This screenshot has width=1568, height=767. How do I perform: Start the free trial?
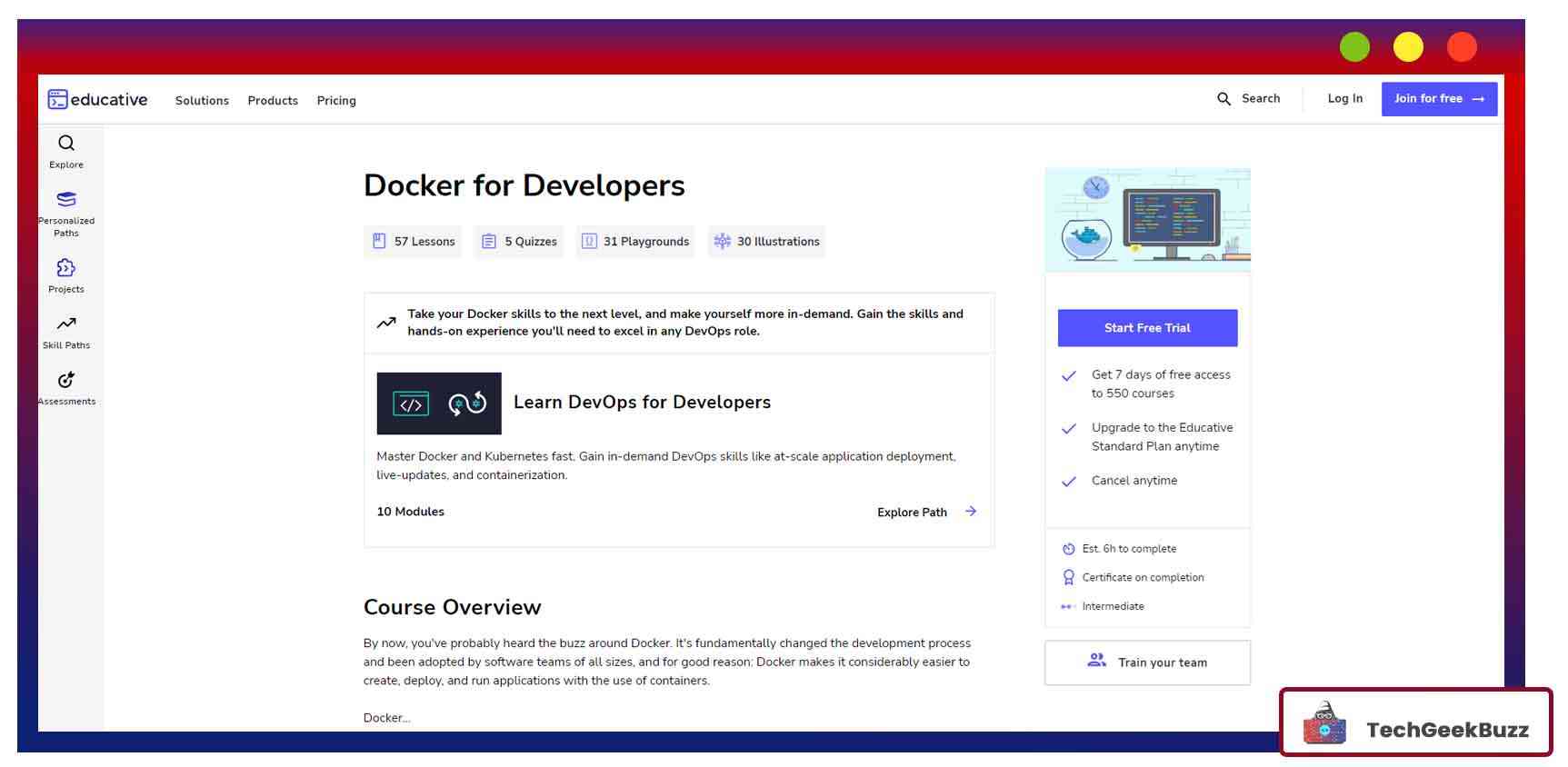tap(1146, 328)
